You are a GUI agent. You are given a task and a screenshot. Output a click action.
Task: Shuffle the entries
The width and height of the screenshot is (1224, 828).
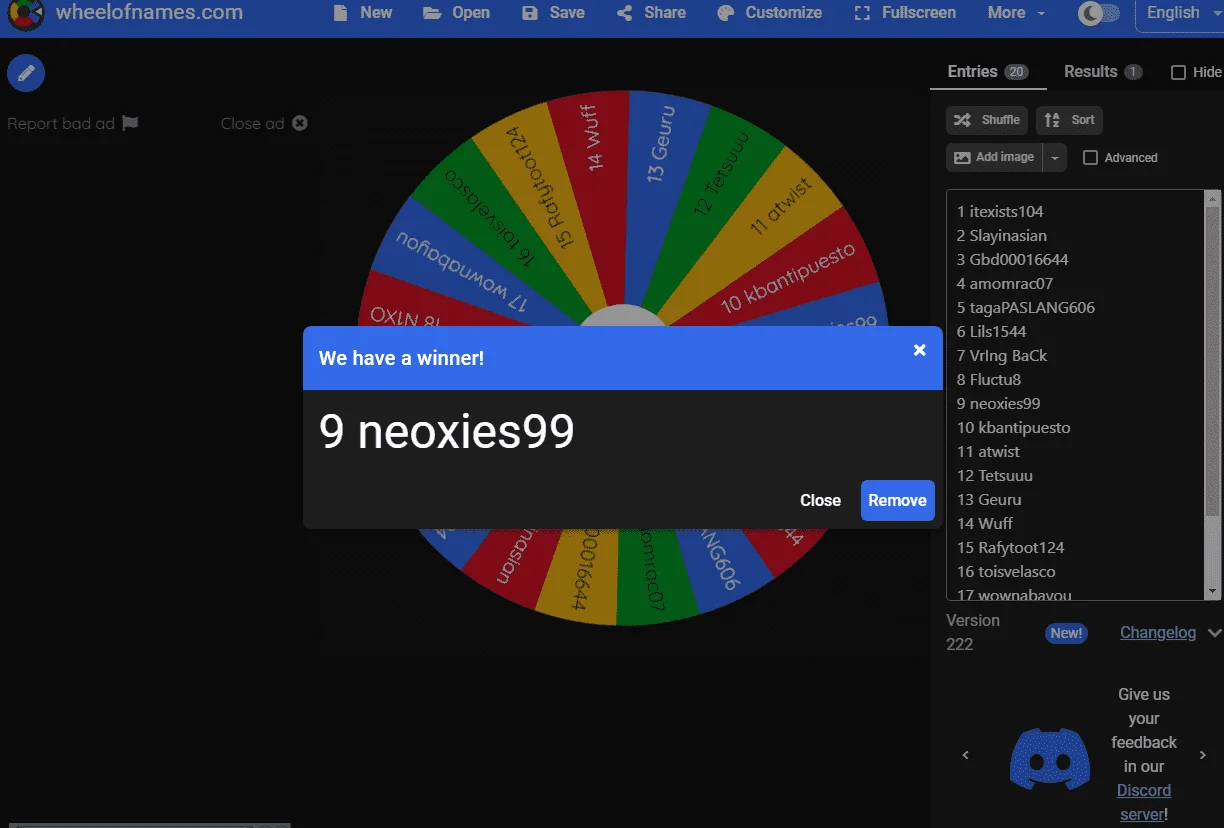(x=986, y=120)
